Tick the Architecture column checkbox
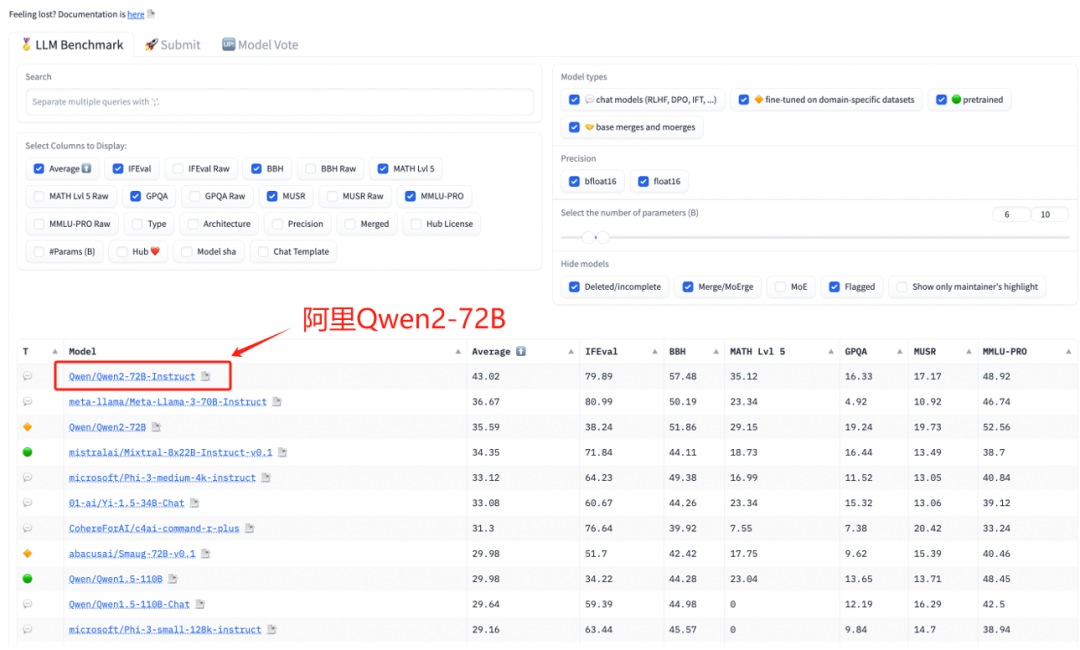Image resolution: width=1080 pixels, height=650 pixels. (x=193, y=224)
